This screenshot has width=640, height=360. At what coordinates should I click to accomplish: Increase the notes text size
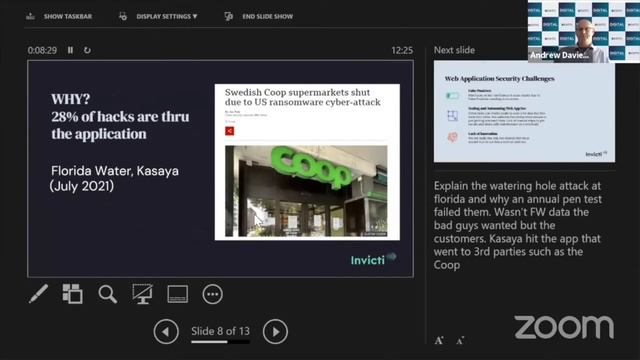(x=439, y=340)
